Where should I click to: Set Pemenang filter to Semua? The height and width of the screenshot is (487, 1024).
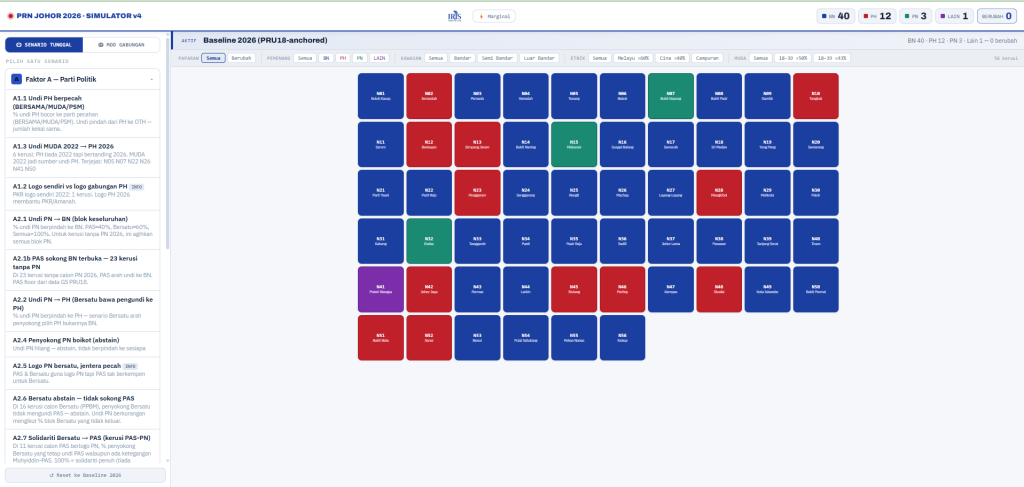[x=305, y=58]
